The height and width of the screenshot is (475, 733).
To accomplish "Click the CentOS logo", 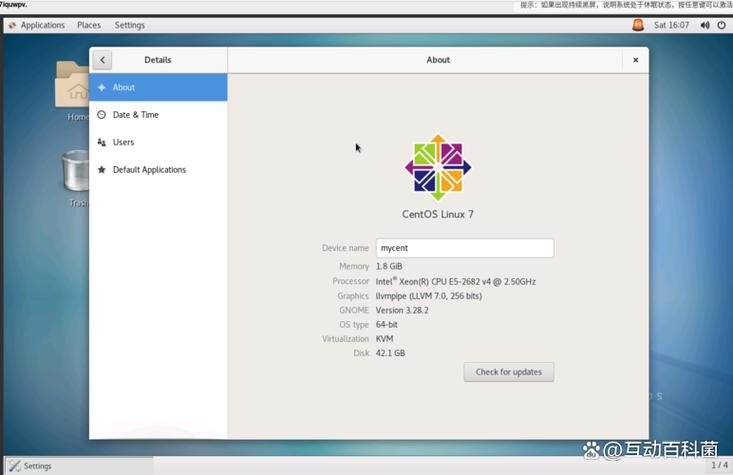I will point(438,167).
